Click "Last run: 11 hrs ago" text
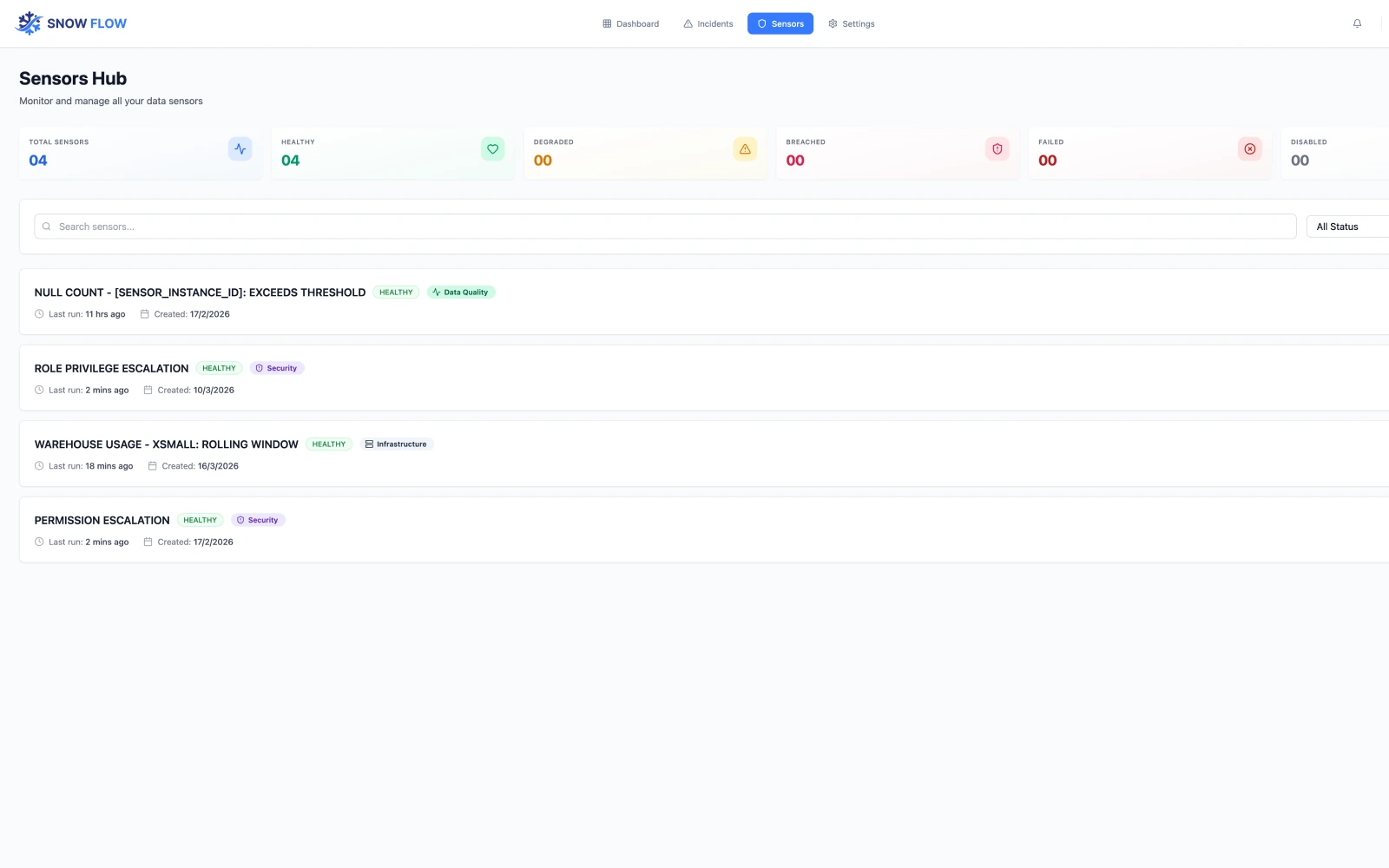1389x868 pixels. pyautogui.click(x=87, y=314)
